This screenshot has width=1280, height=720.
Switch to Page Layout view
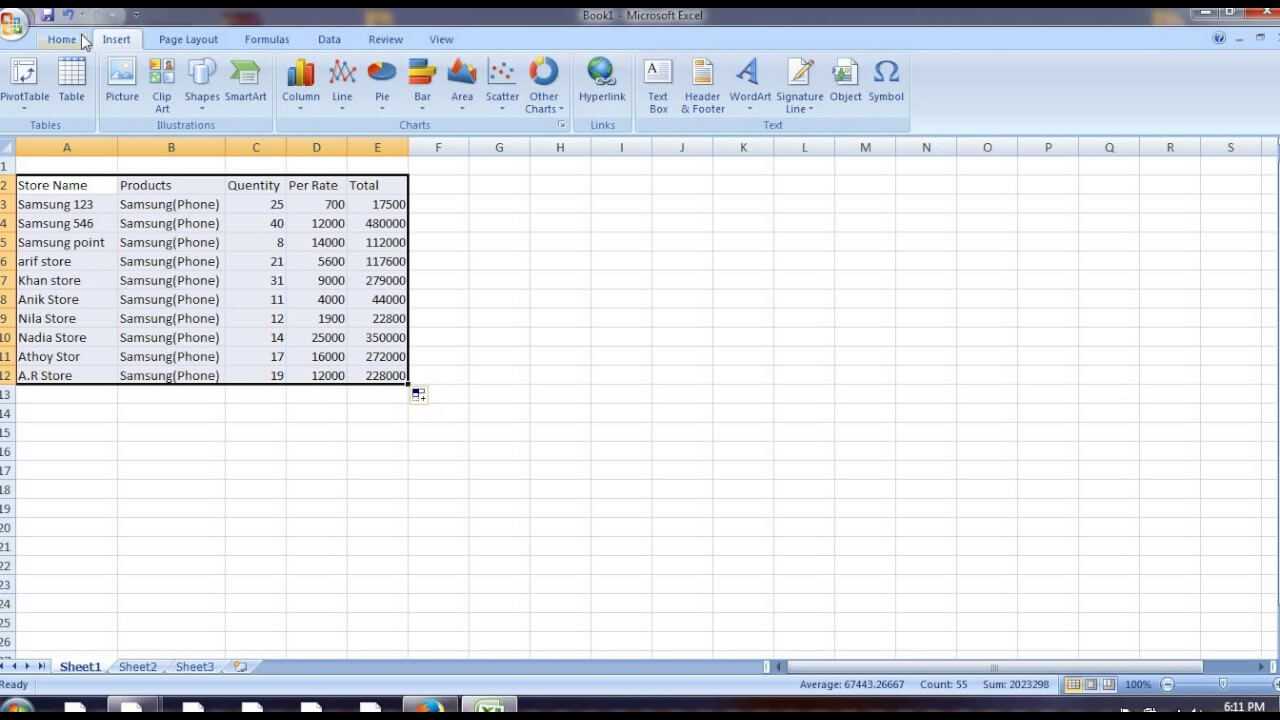pos(1090,684)
